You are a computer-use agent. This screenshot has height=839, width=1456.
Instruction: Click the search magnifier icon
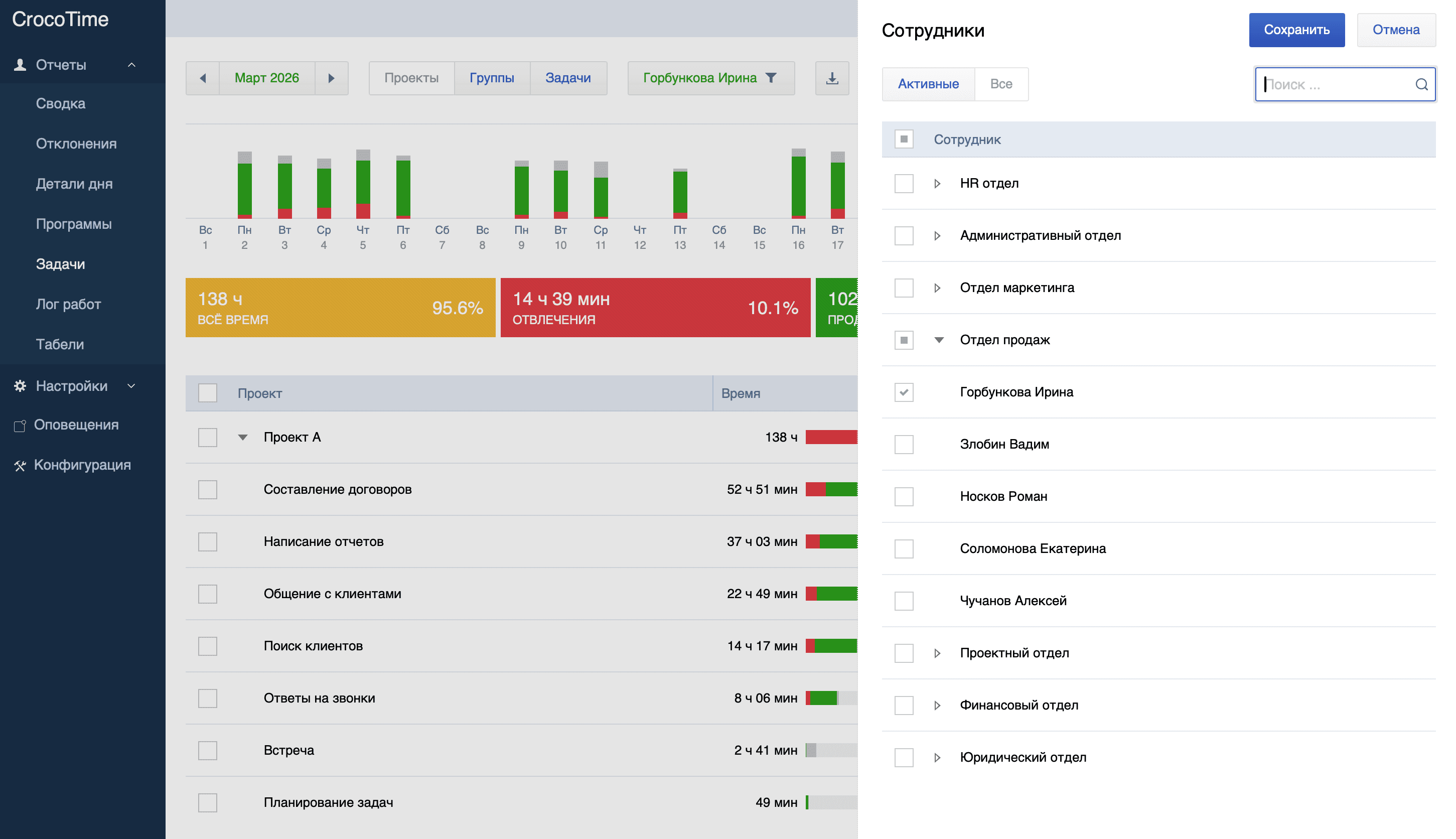(x=1421, y=85)
